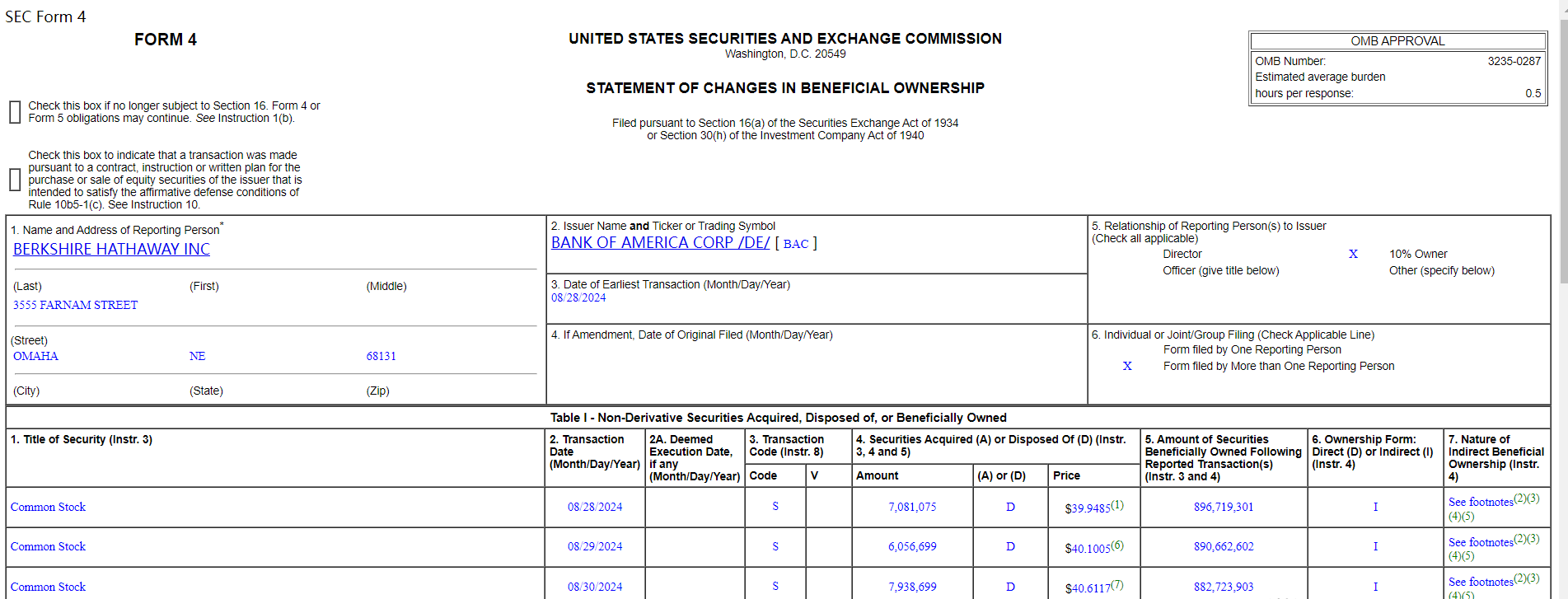Screen dimensions: 1568x599
Task: Click the amount 7,081,075
Action: [912, 507]
